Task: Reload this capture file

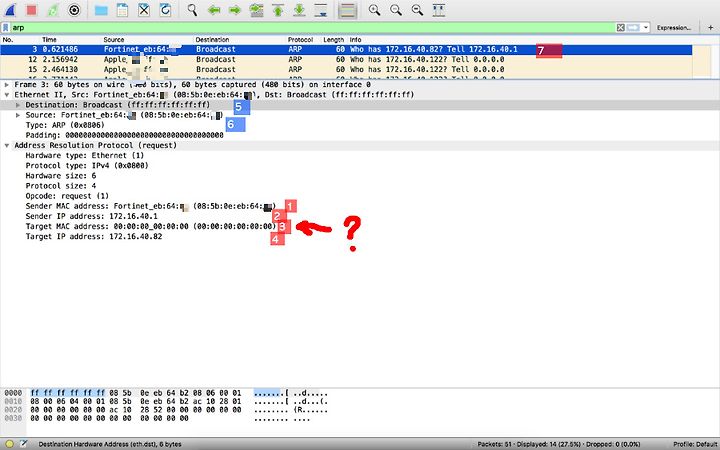Action: click(165, 10)
